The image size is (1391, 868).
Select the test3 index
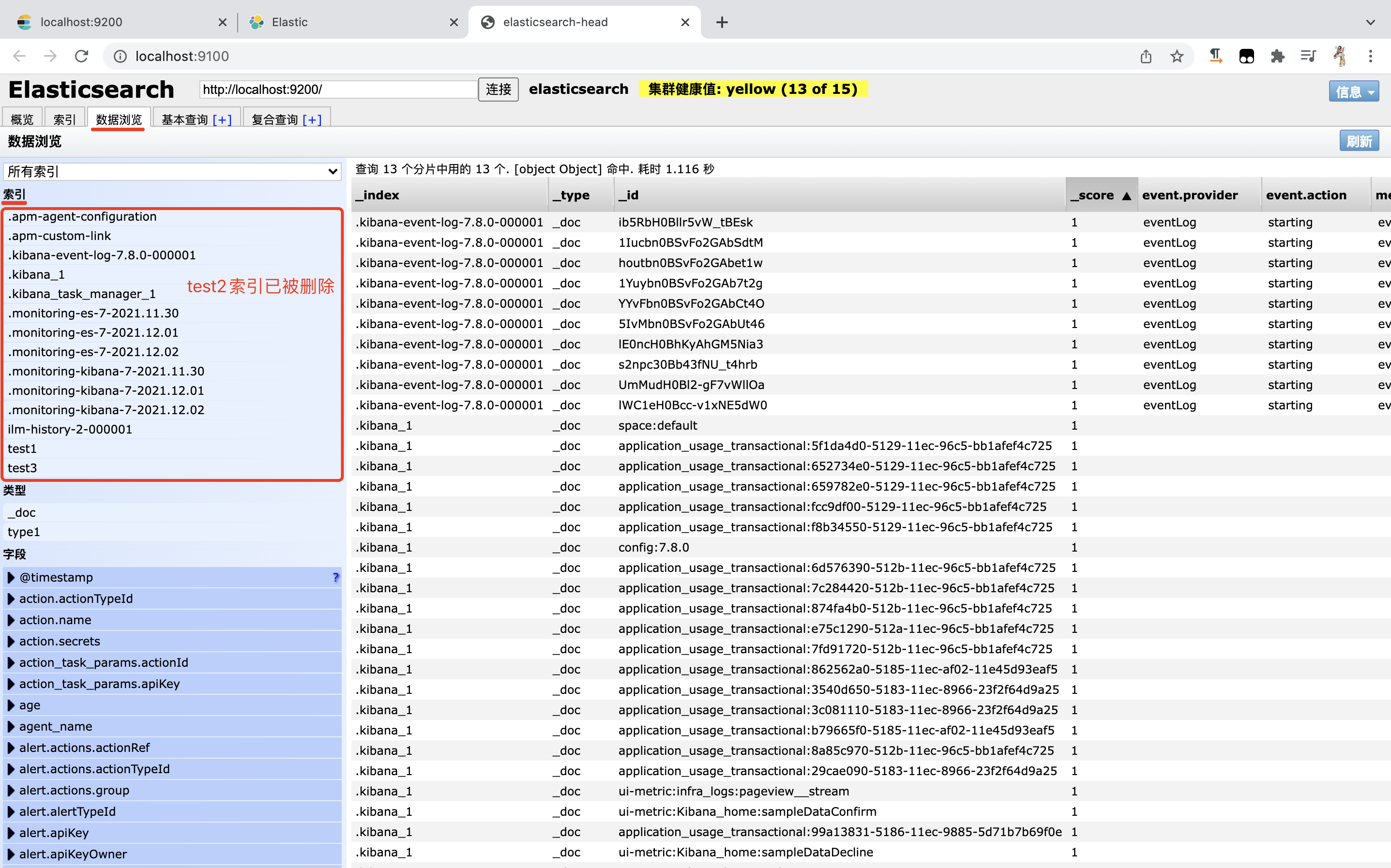coord(172,468)
